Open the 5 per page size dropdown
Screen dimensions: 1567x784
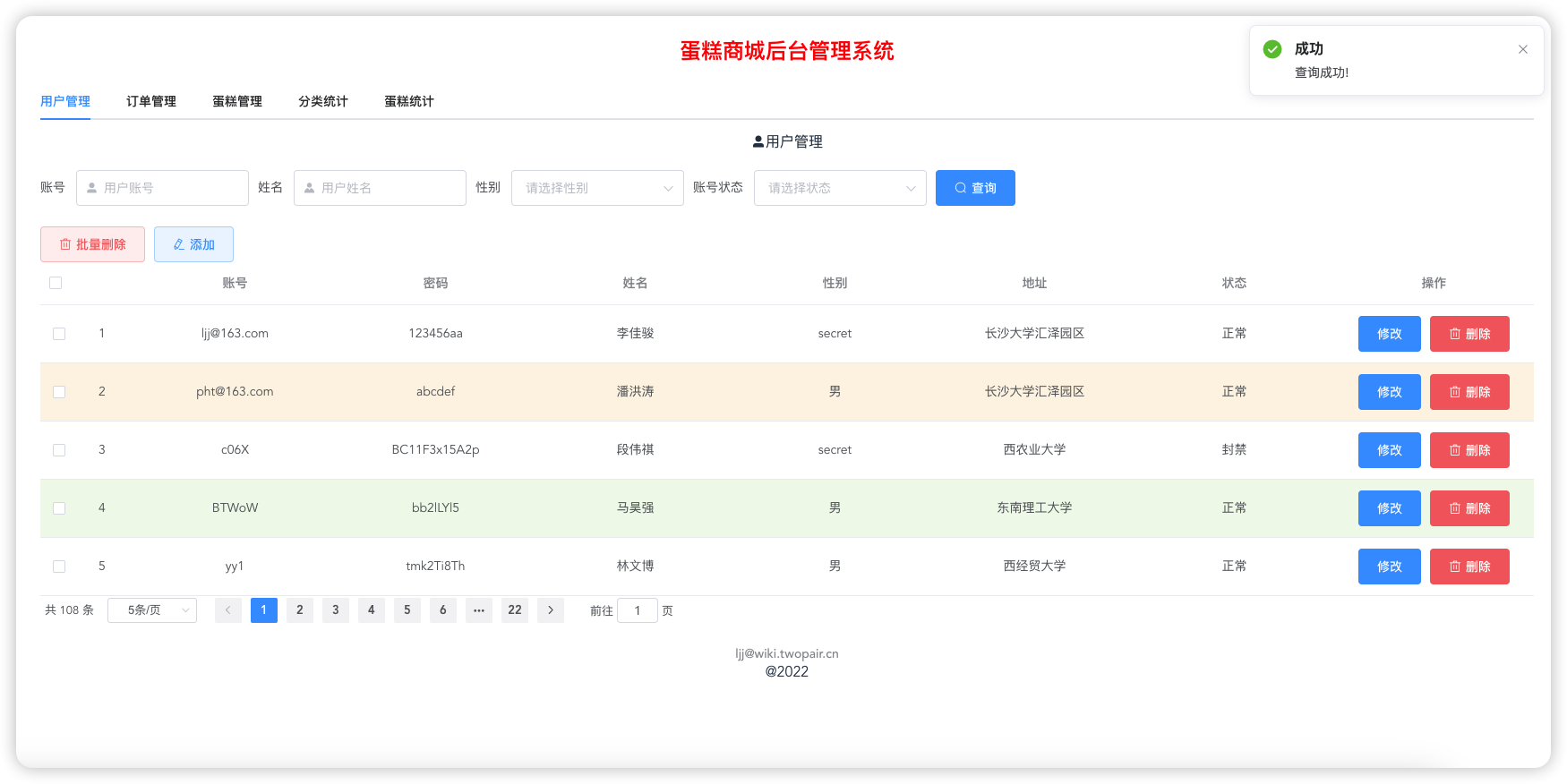151,610
